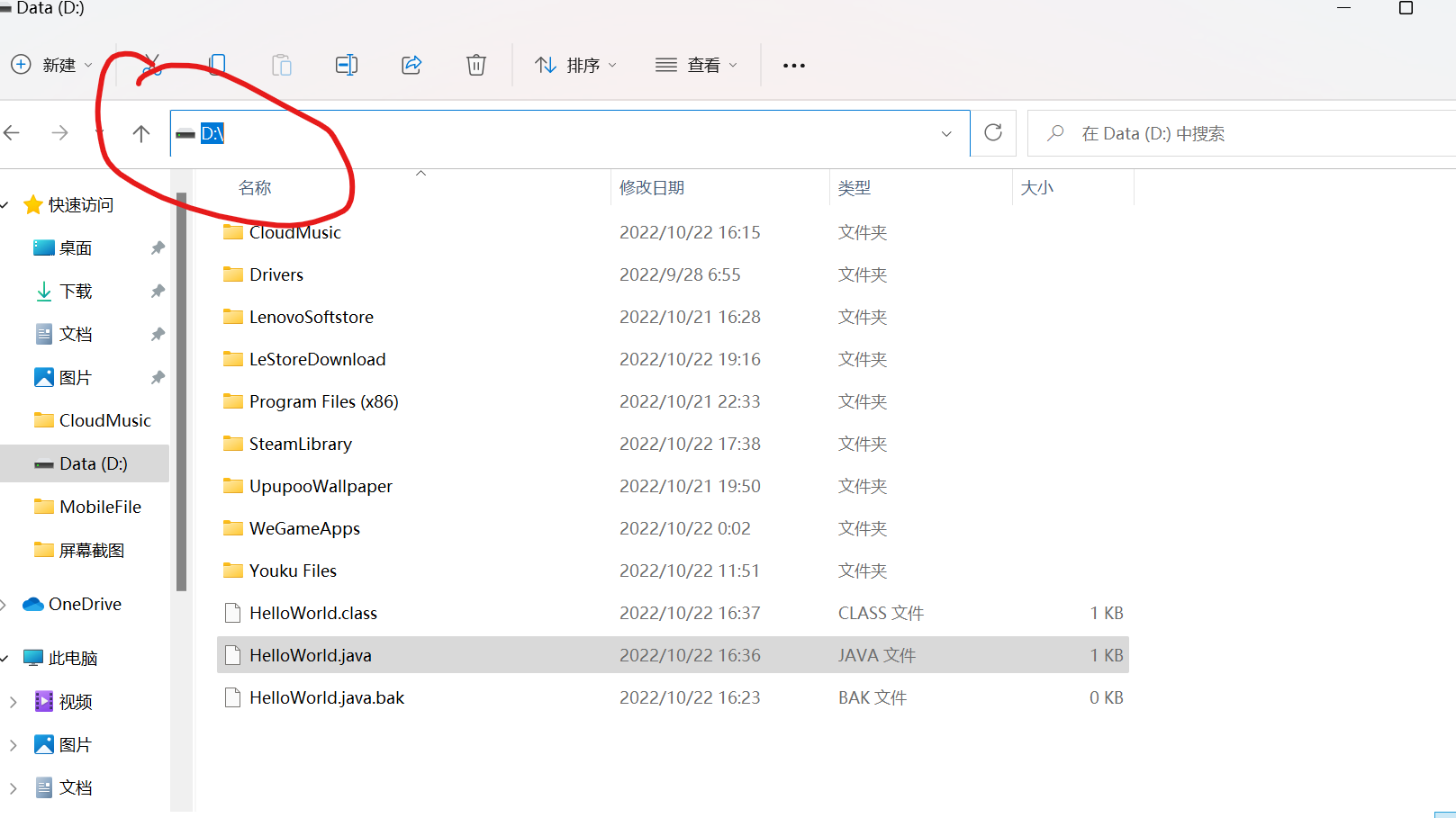Select the LeStoreDownload folder
Image resolution: width=1456 pixels, height=818 pixels.
pyautogui.click(x=673, y=359)
